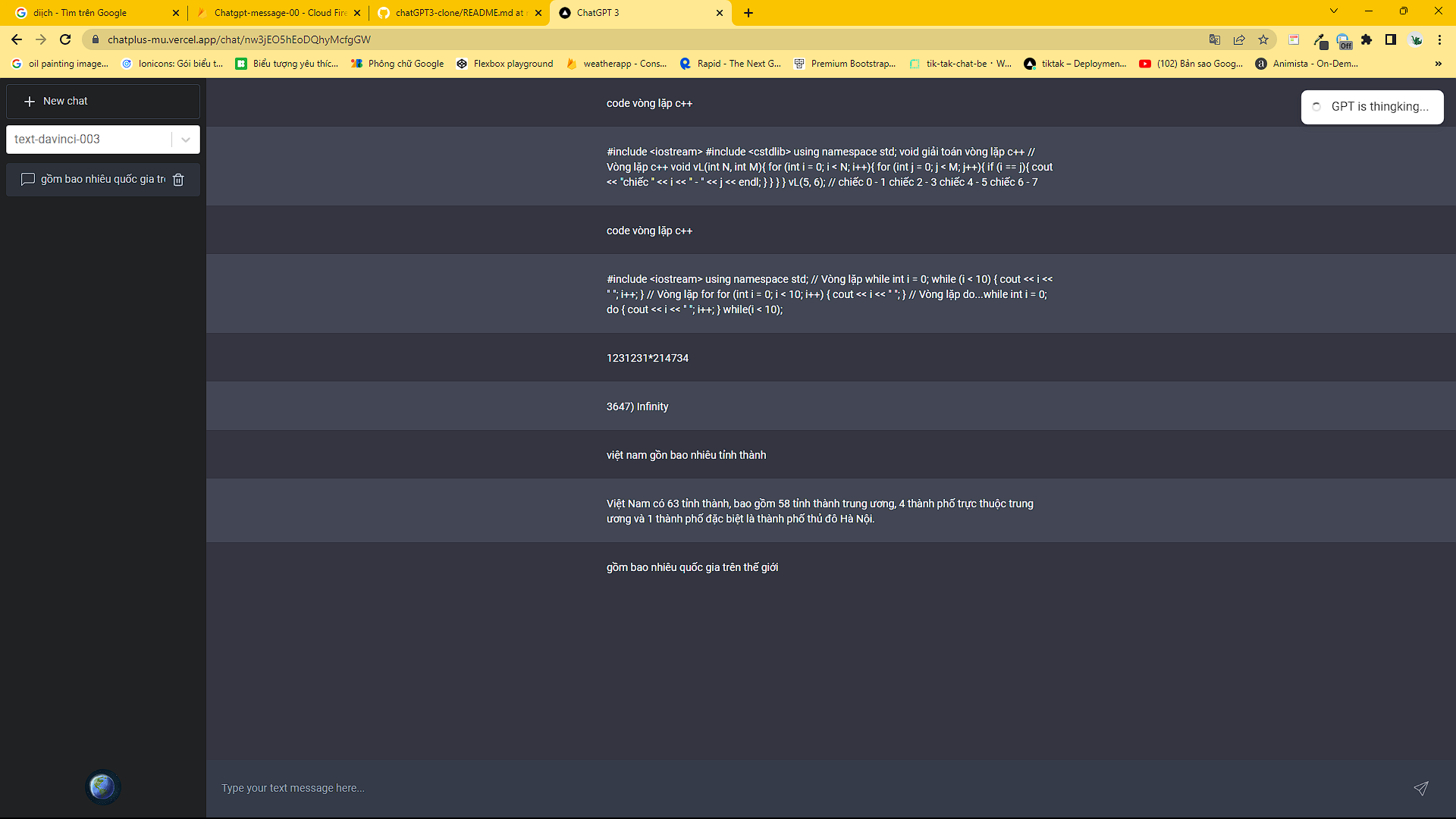1456x819 pixels.
Task: Delete the chat using trash icon
Action: pos(178,180)
